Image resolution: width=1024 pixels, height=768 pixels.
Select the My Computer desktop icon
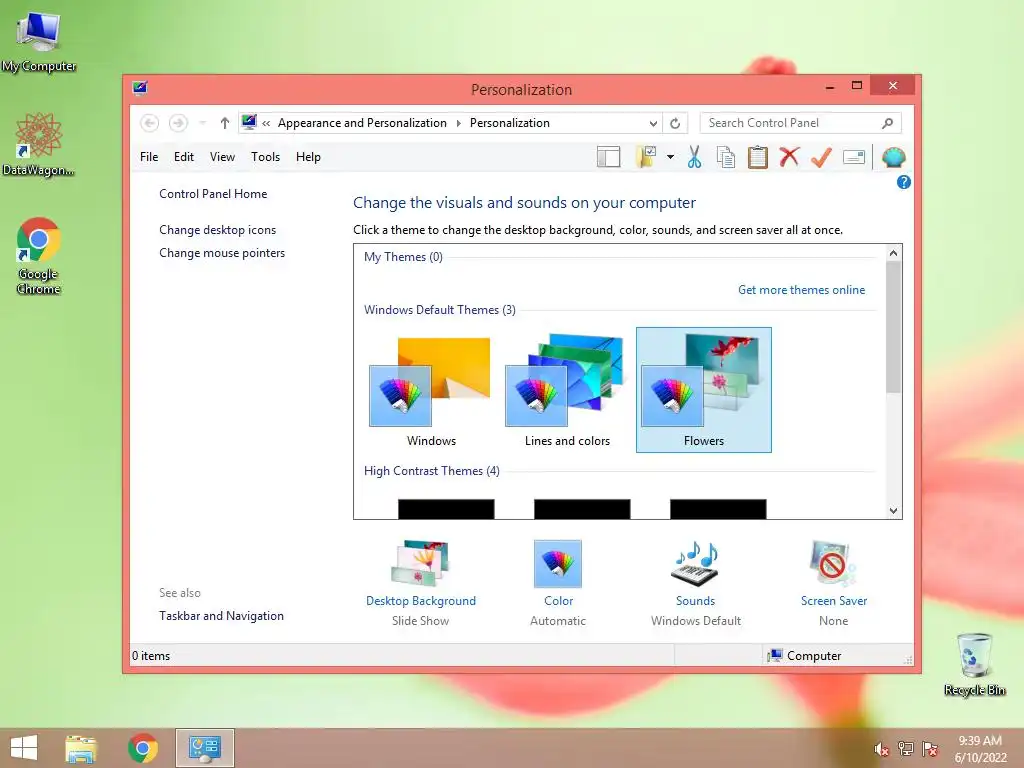coord(39,42)
